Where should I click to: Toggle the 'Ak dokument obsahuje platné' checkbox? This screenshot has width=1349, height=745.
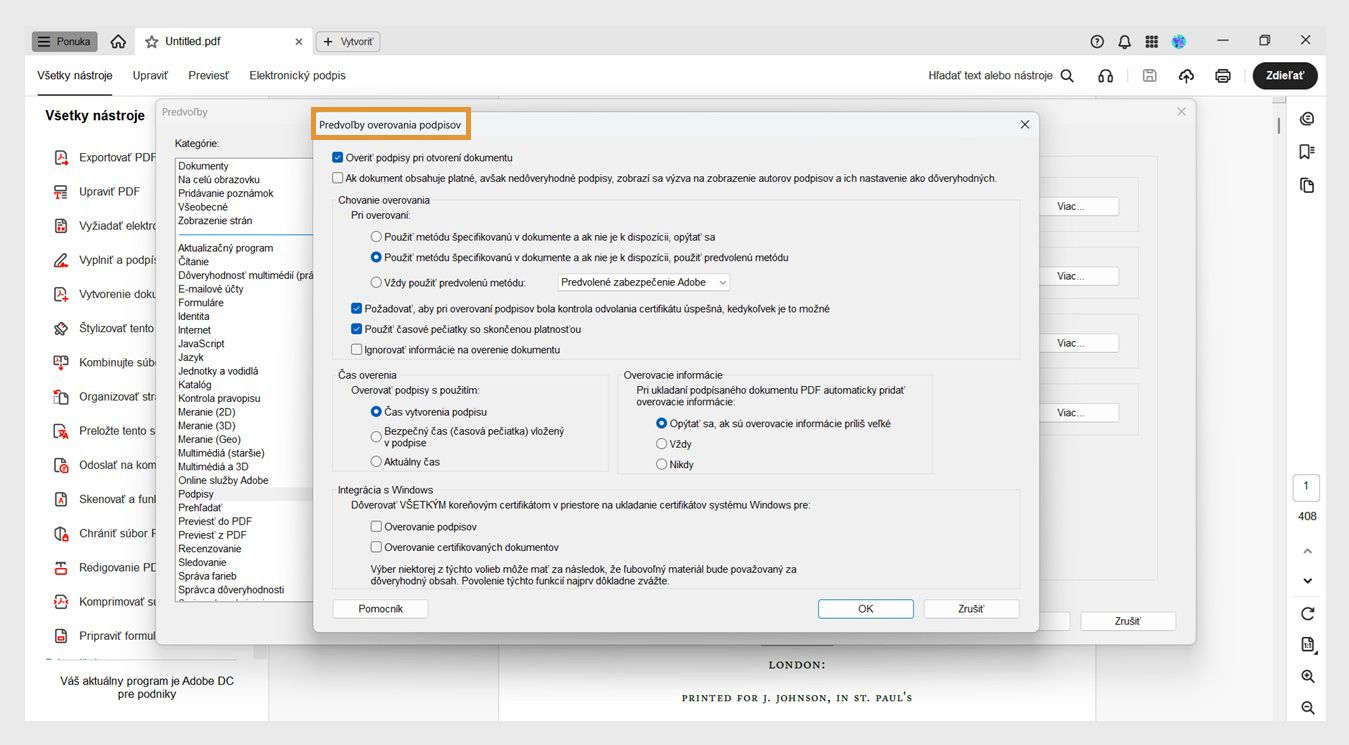click(x=338, y=178)
